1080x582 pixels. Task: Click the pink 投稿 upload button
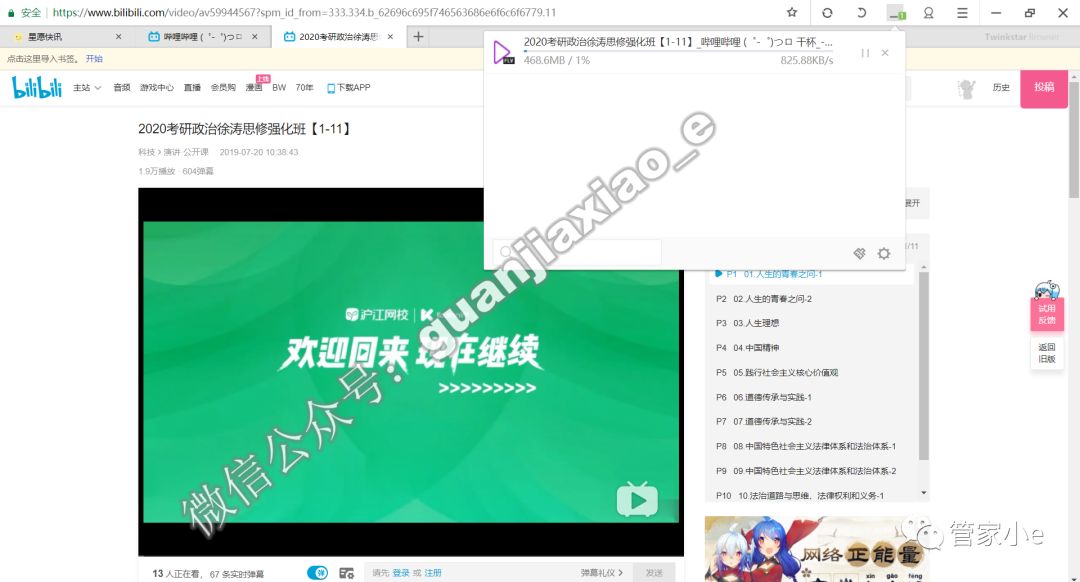pos(1044,88)
